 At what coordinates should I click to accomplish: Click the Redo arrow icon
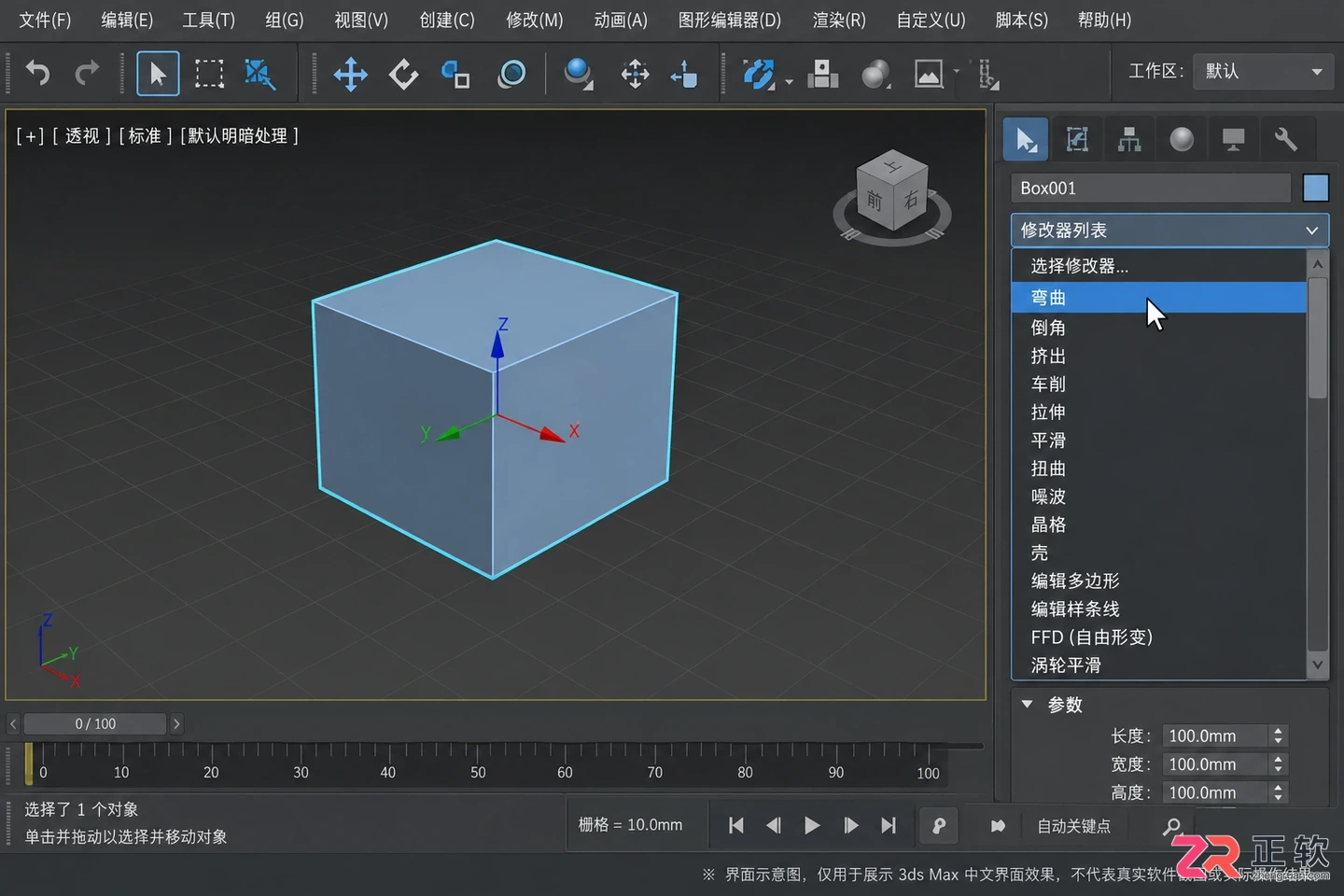87,73
